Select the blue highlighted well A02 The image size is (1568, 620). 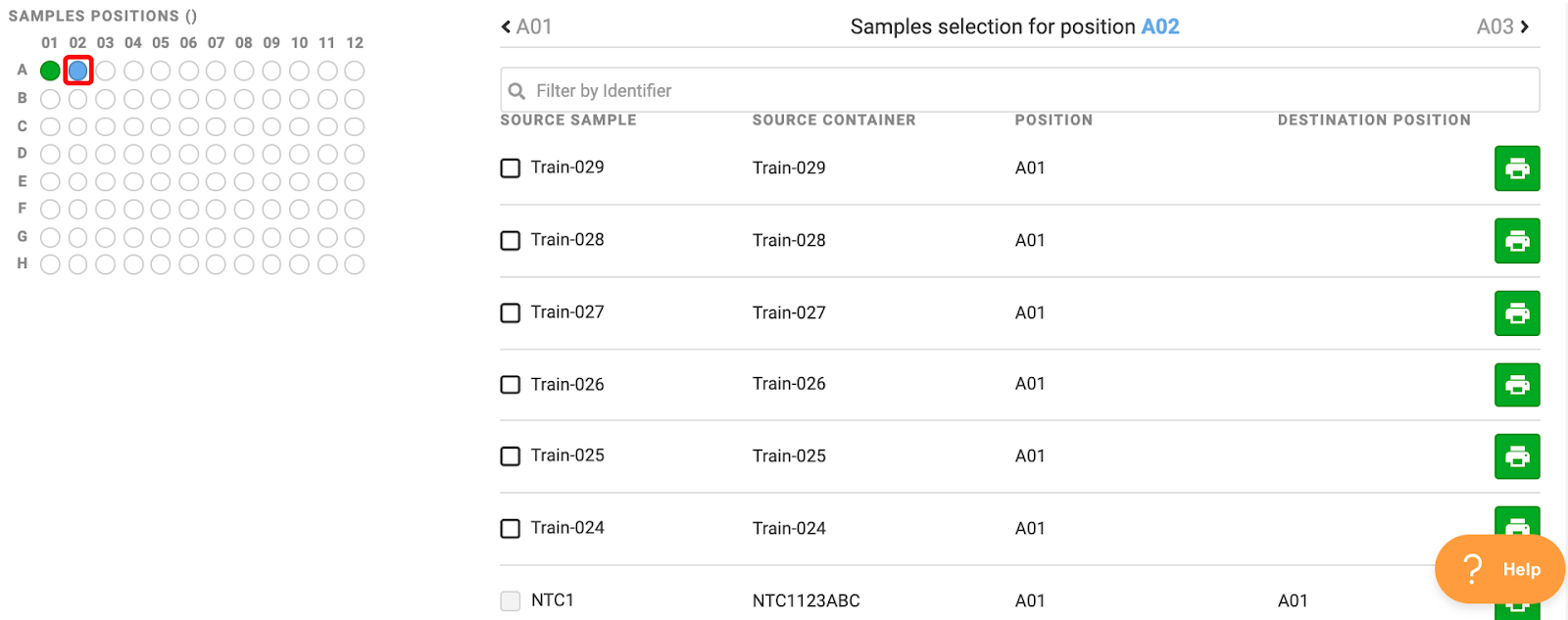click(78, 71)
